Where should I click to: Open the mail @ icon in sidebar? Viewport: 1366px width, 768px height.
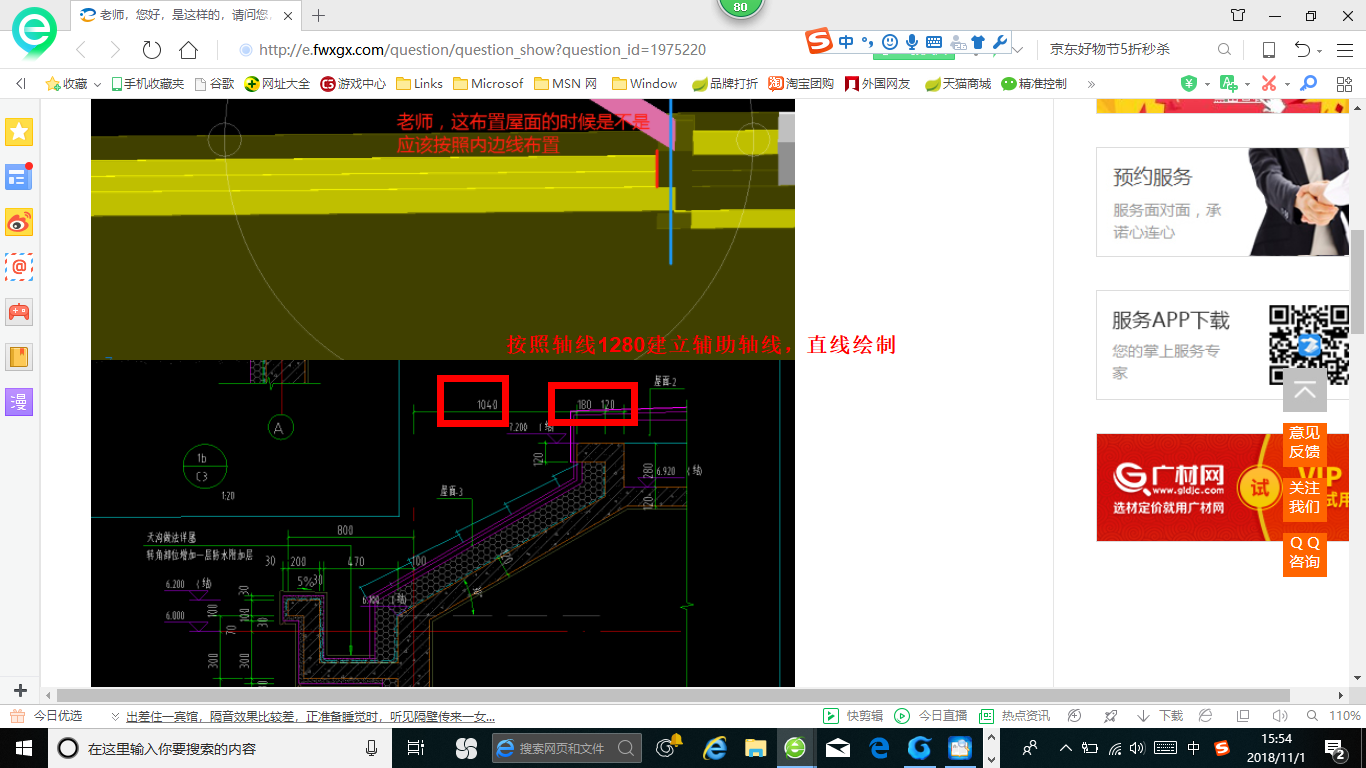tap(20, 267)
